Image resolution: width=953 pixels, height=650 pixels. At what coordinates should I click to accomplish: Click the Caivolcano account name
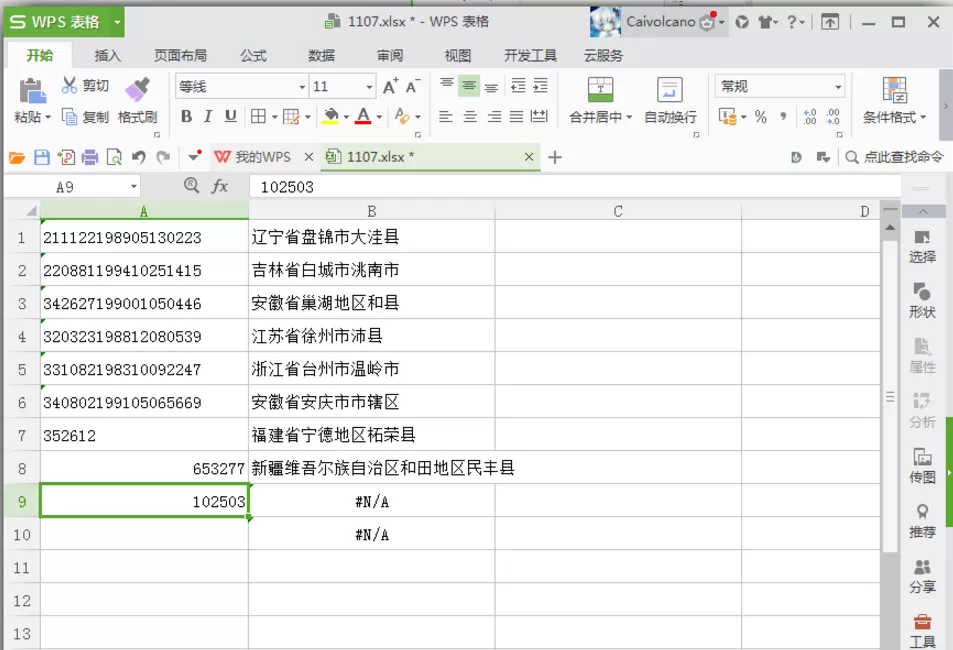pos(661,22)
